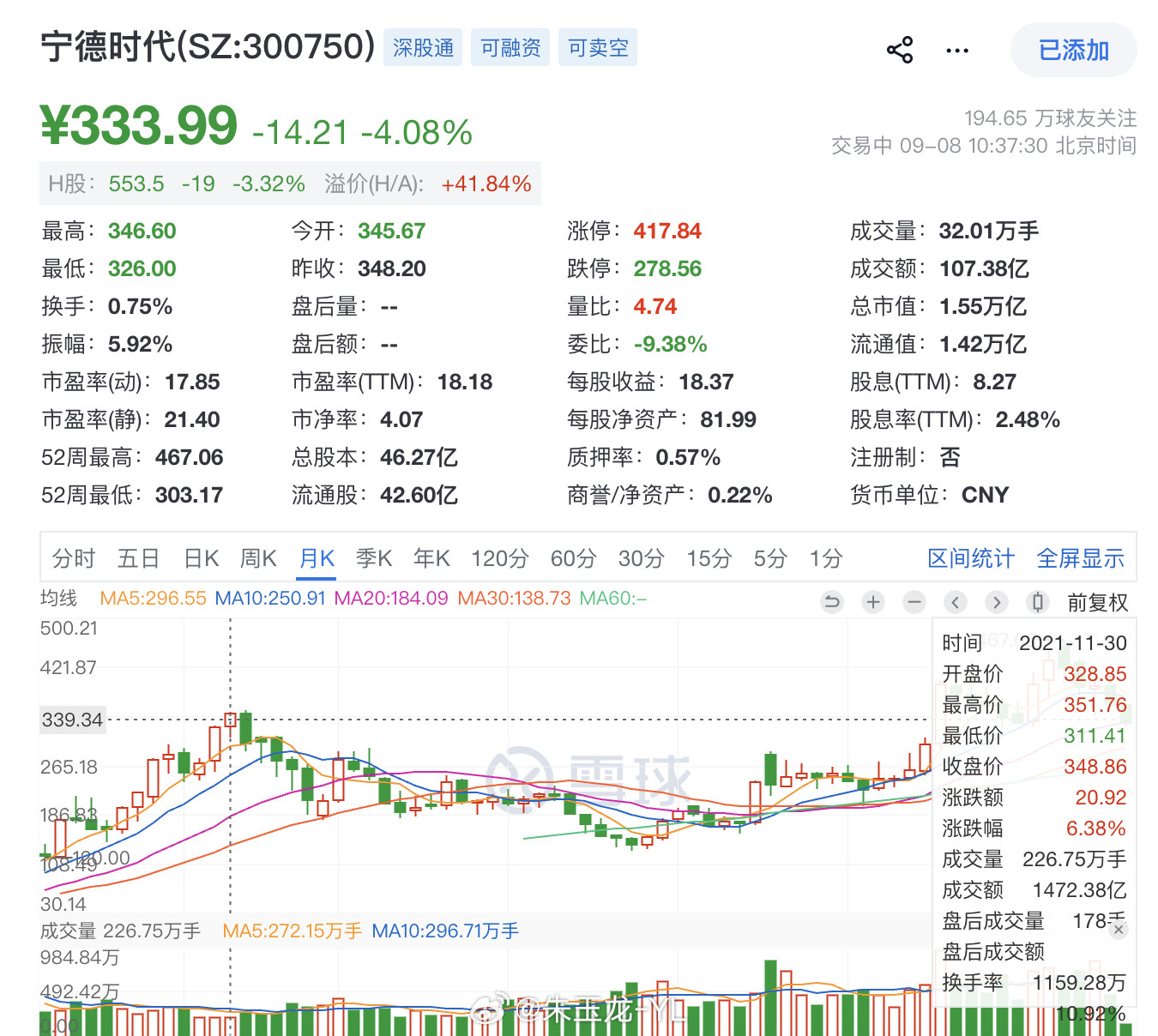Click the MA5:296.55 moving average label
This screenshot has width=1158, height=1036.
pyautogui.click(x=153, y=598)
